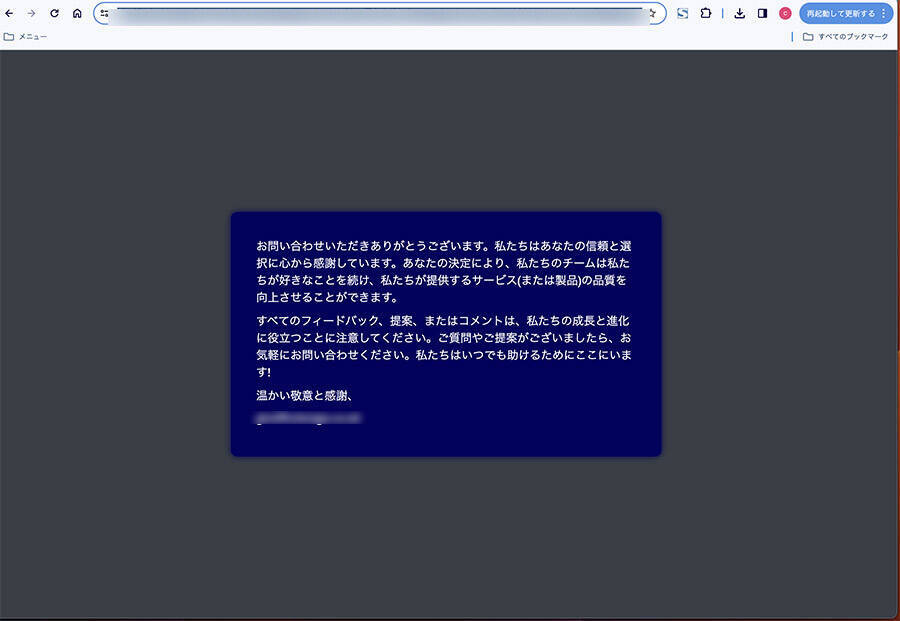
Task: View site information icon in address bar
Action: 104,13
